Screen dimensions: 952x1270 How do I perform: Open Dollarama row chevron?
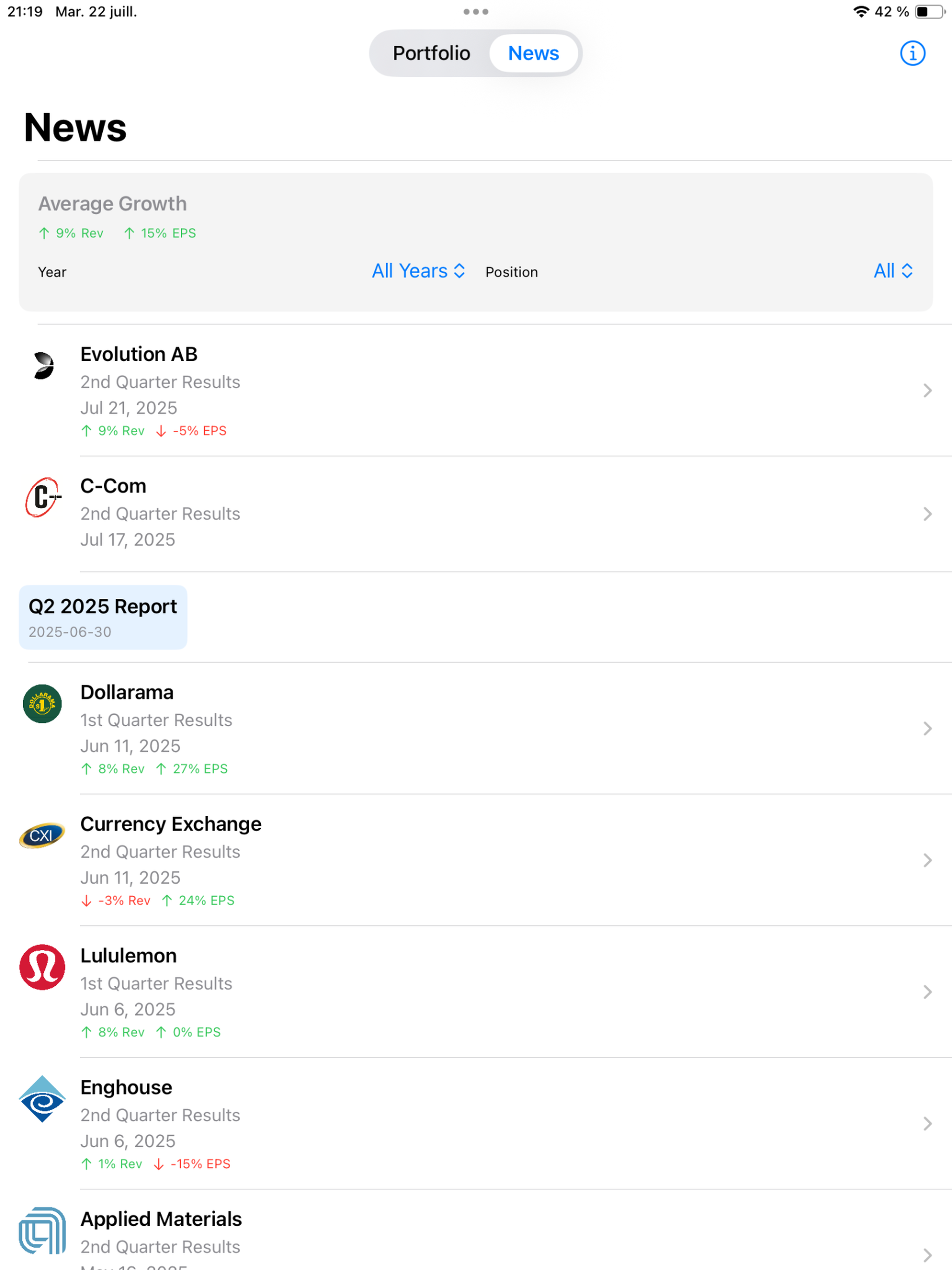coord(927,728)
